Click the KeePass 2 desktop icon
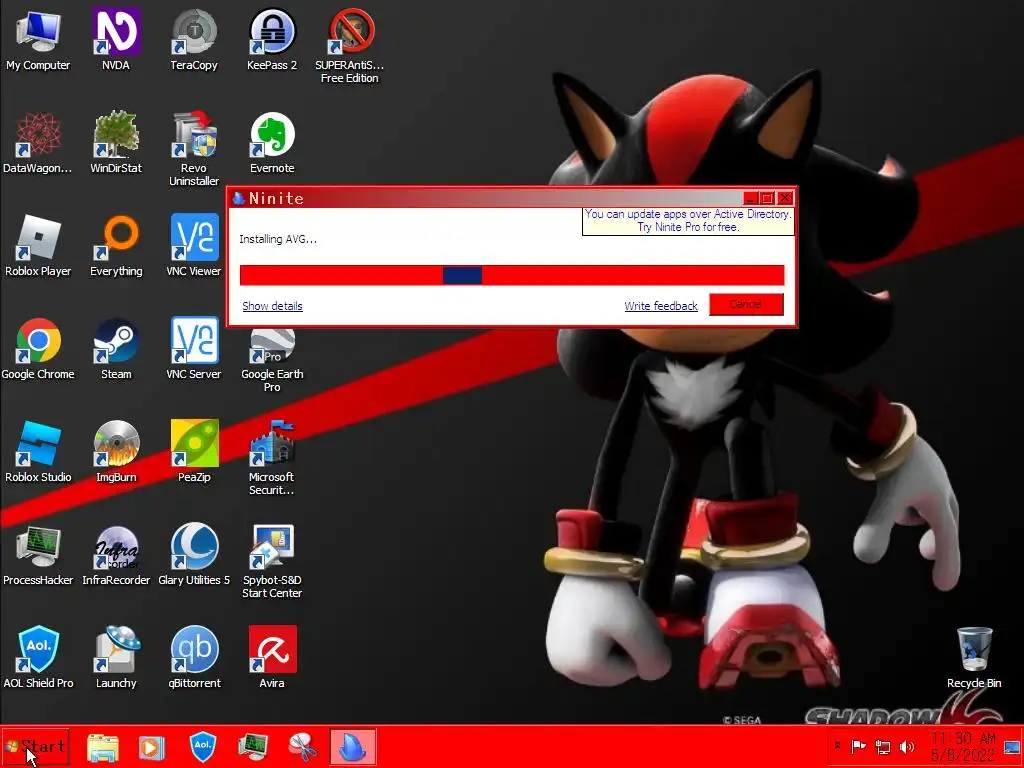Image resolution: width=1024 pixels, height=768 pixels. [x=272, y=40]
